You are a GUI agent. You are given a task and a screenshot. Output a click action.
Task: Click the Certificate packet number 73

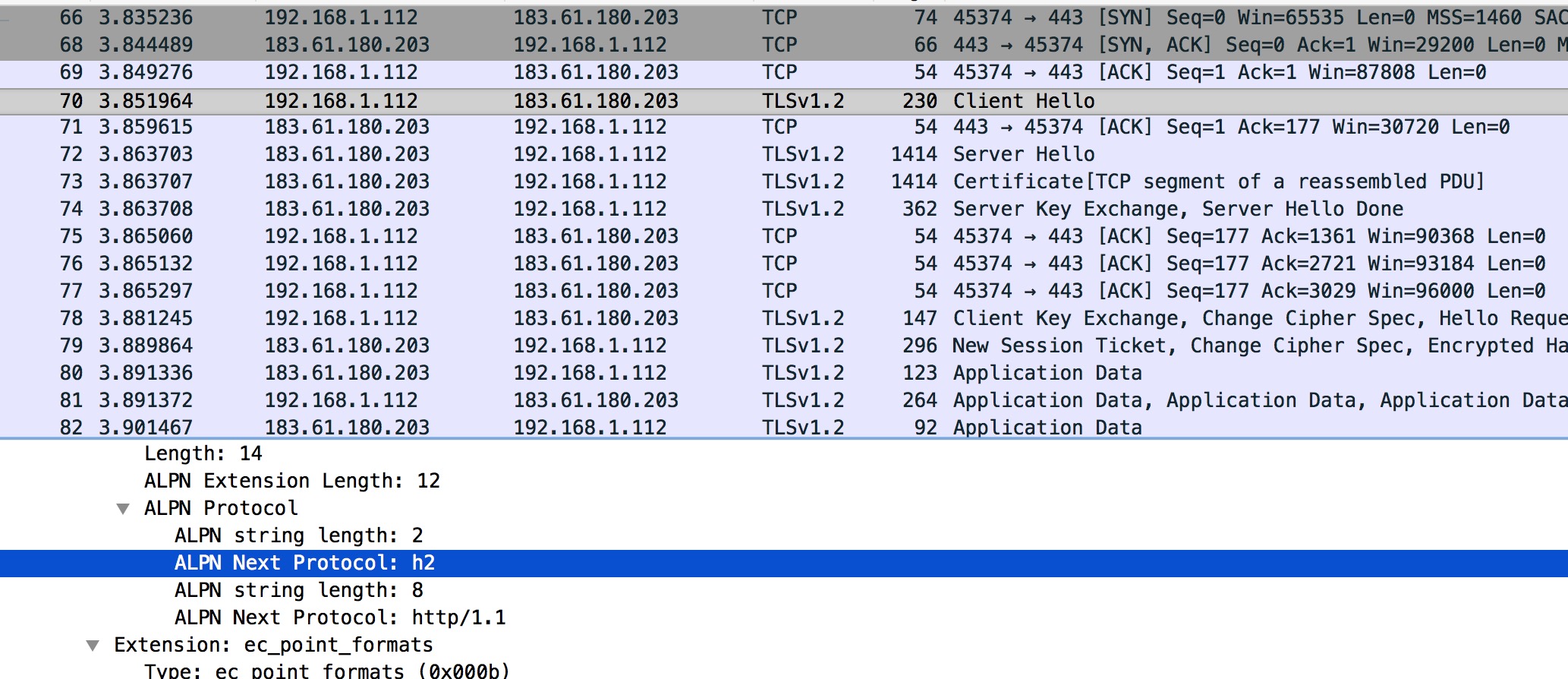[71, 182]
